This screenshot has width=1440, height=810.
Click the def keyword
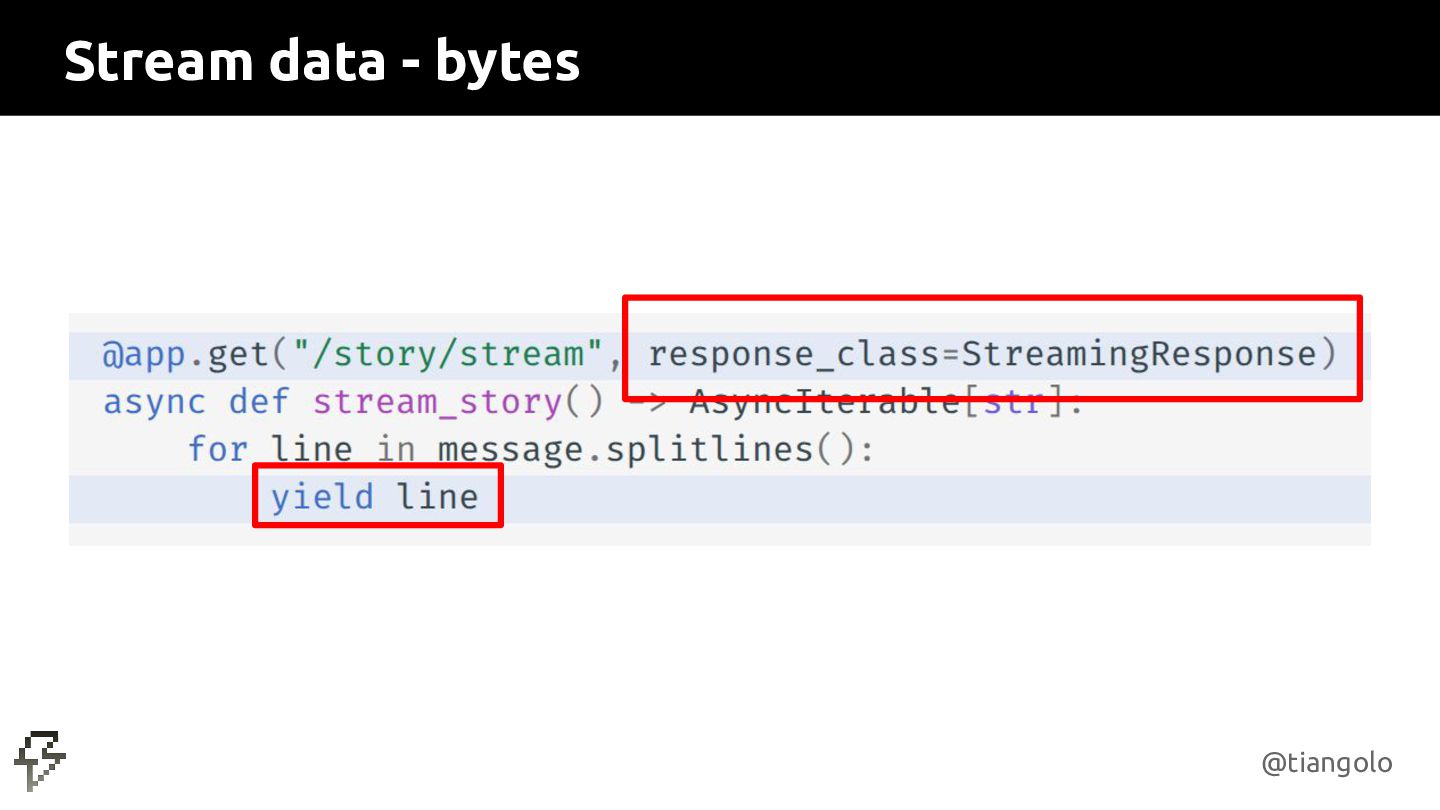tap(259, 402)
